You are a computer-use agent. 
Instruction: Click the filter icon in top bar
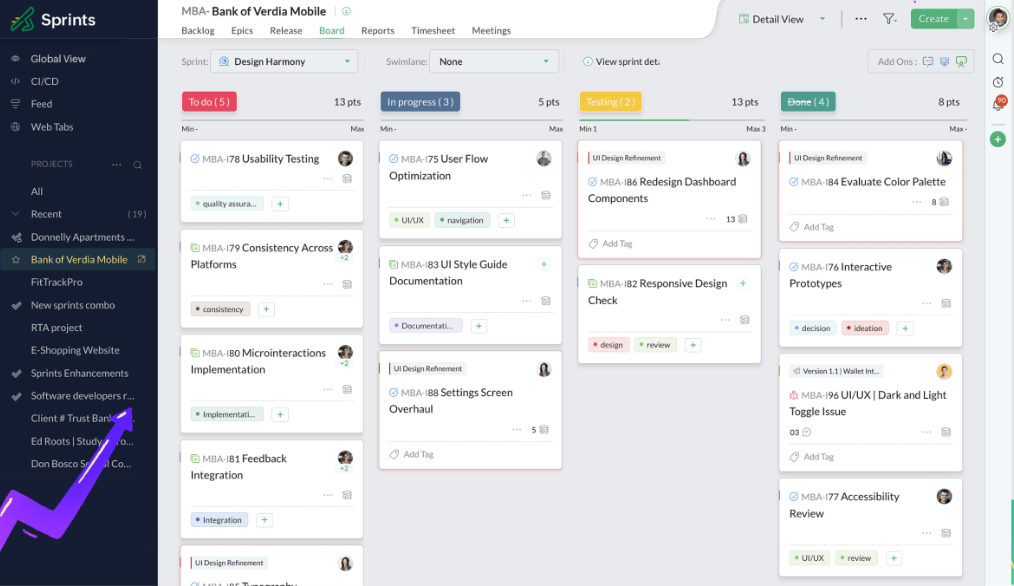point(890,19)
